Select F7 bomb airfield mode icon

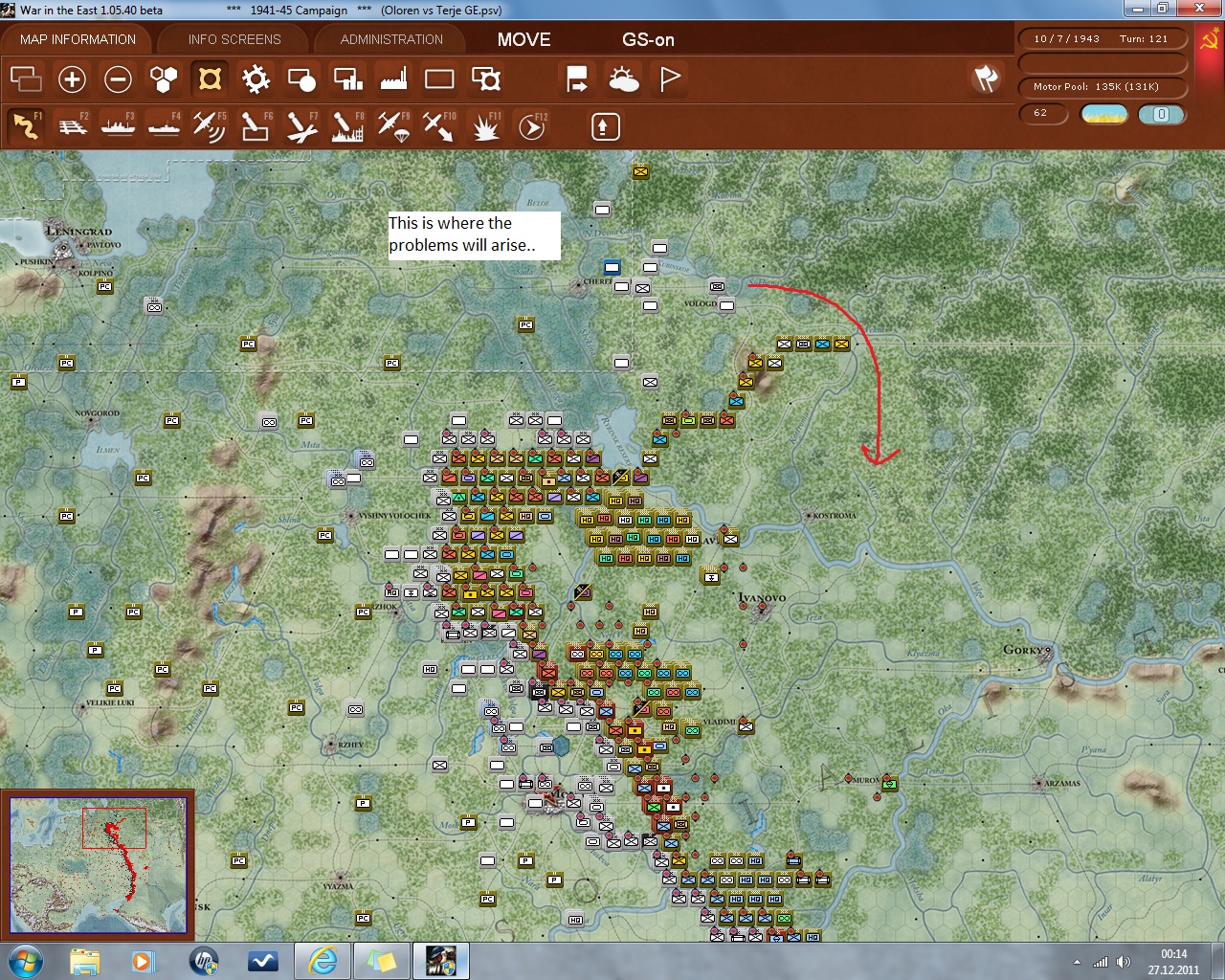point(301,126)
